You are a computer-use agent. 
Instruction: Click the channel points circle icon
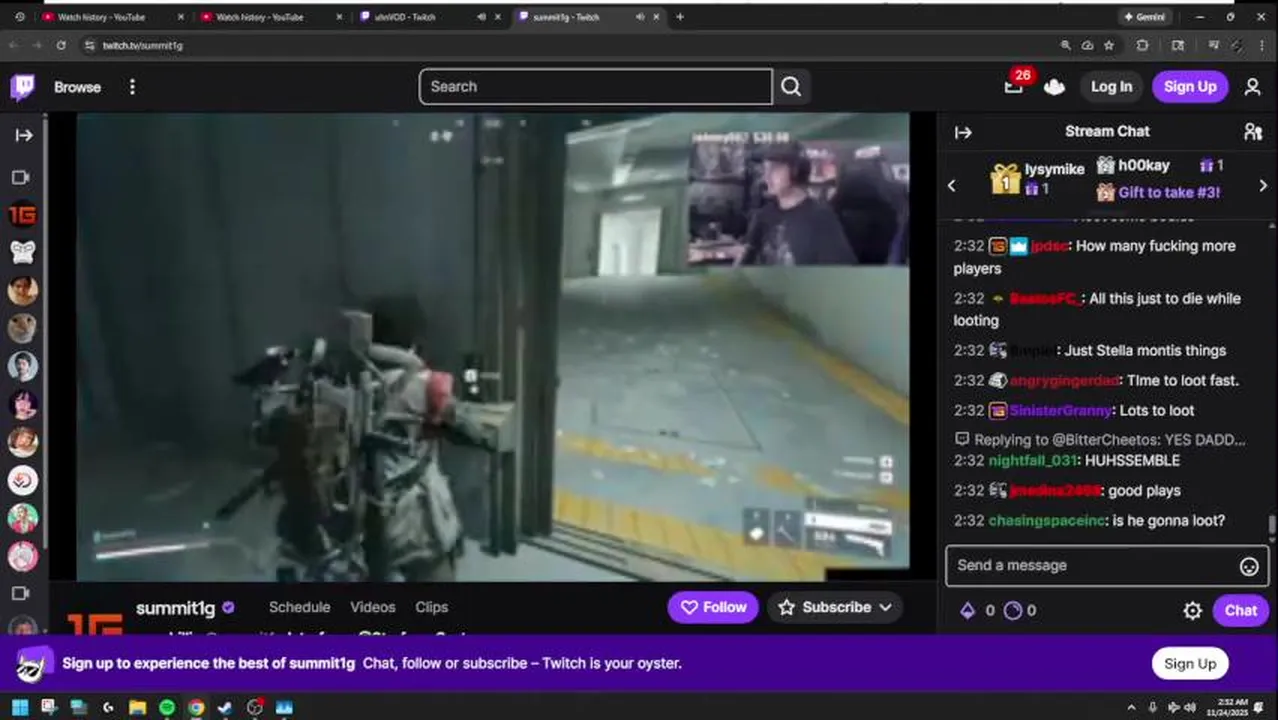pos(1013,610)
